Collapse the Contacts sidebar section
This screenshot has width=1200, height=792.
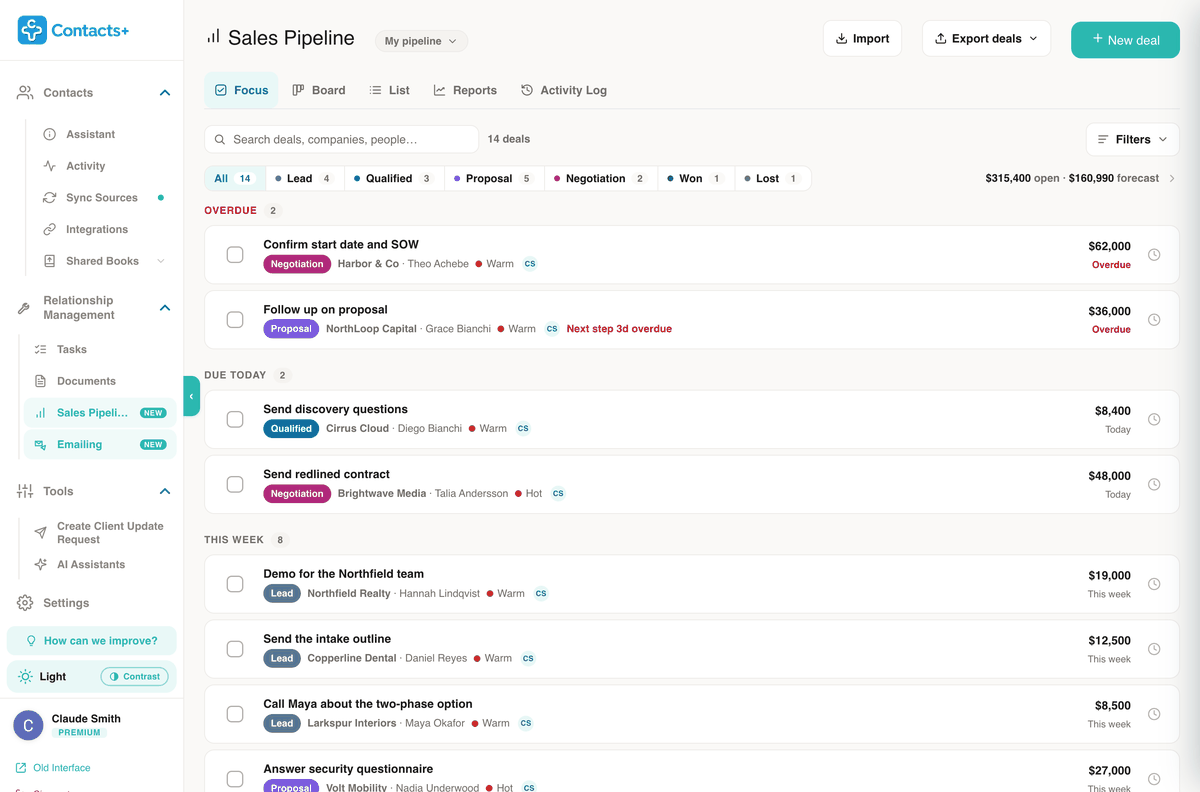click(165, 93)
